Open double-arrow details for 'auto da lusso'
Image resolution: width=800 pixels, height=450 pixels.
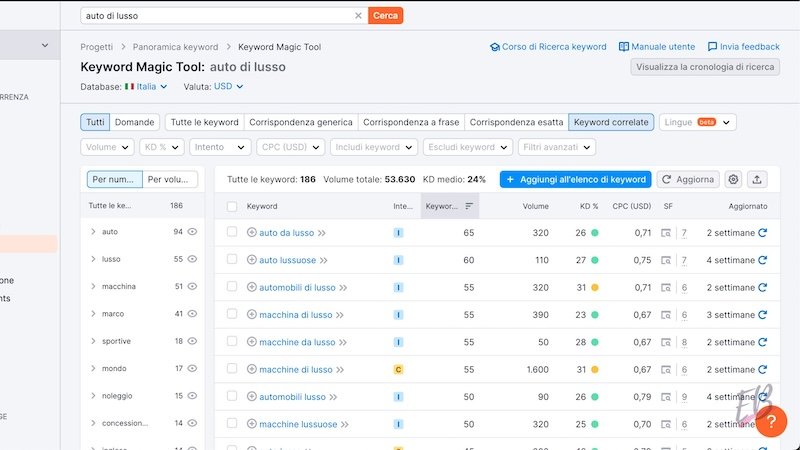point(322,233)
